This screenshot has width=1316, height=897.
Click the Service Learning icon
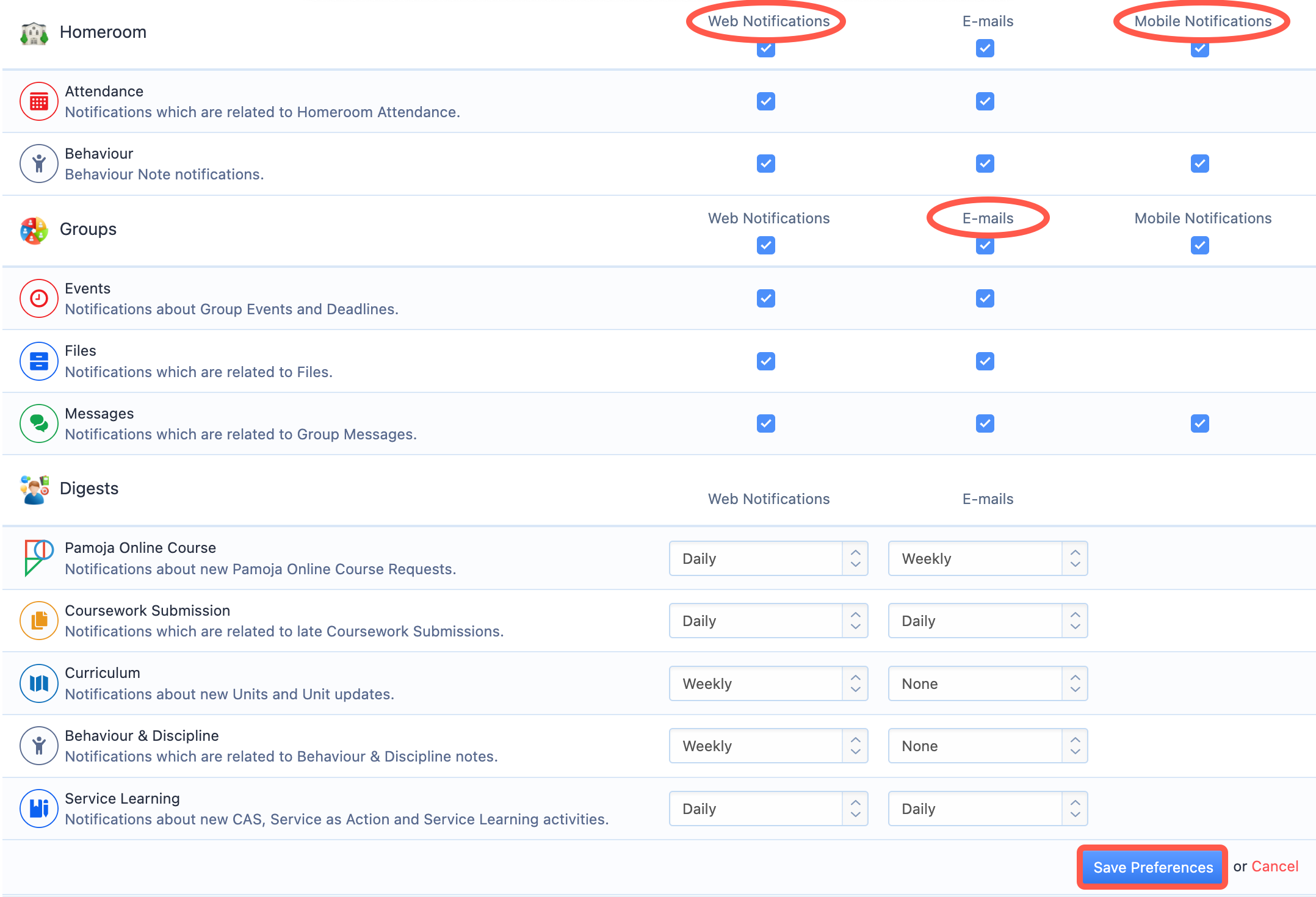(39, 809)
